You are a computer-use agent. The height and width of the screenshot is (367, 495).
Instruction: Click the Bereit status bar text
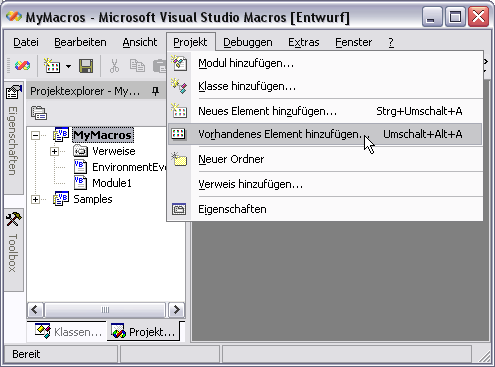coord(26,354)
